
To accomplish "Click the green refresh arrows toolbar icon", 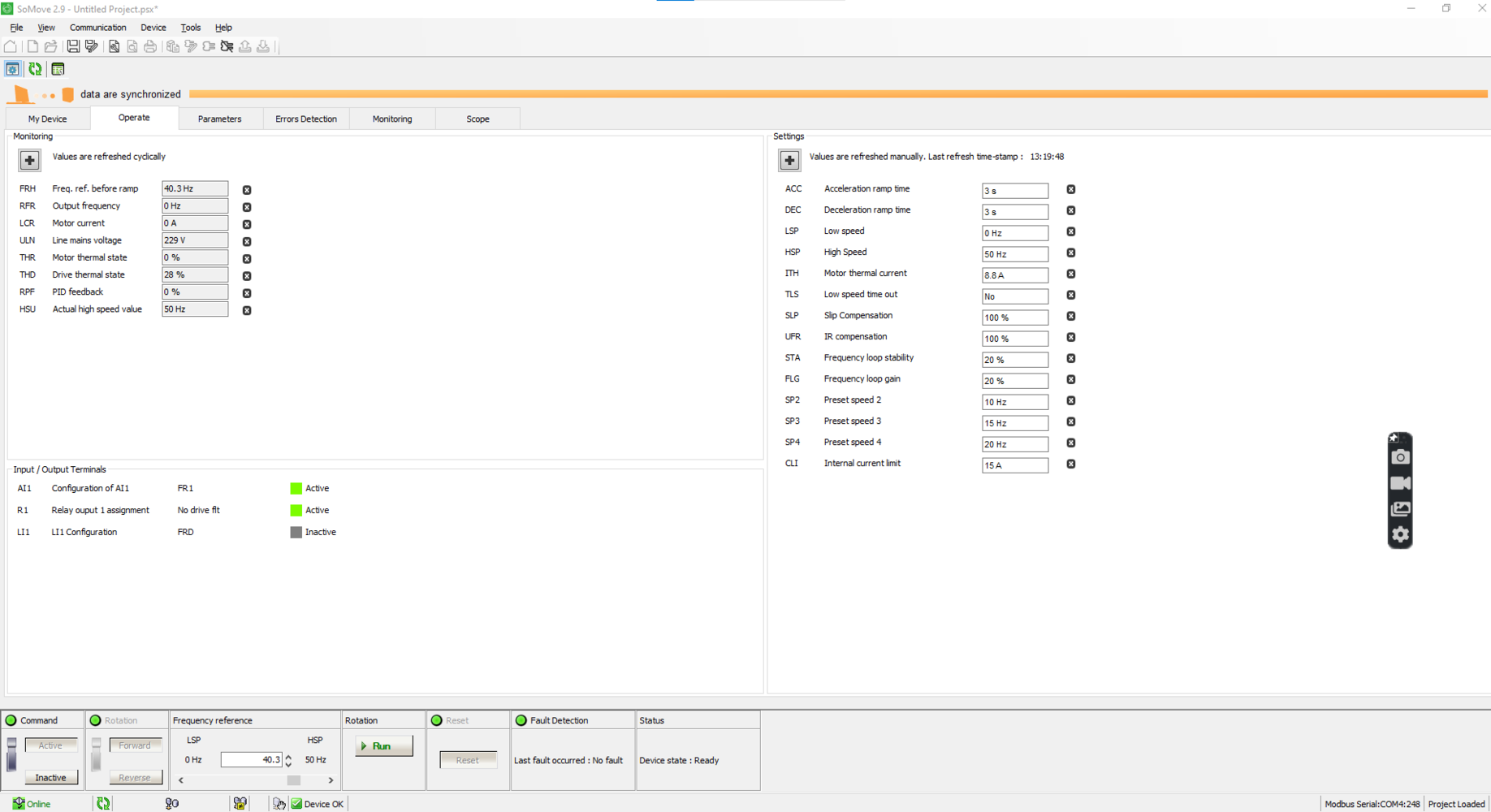I will (35, 69).
